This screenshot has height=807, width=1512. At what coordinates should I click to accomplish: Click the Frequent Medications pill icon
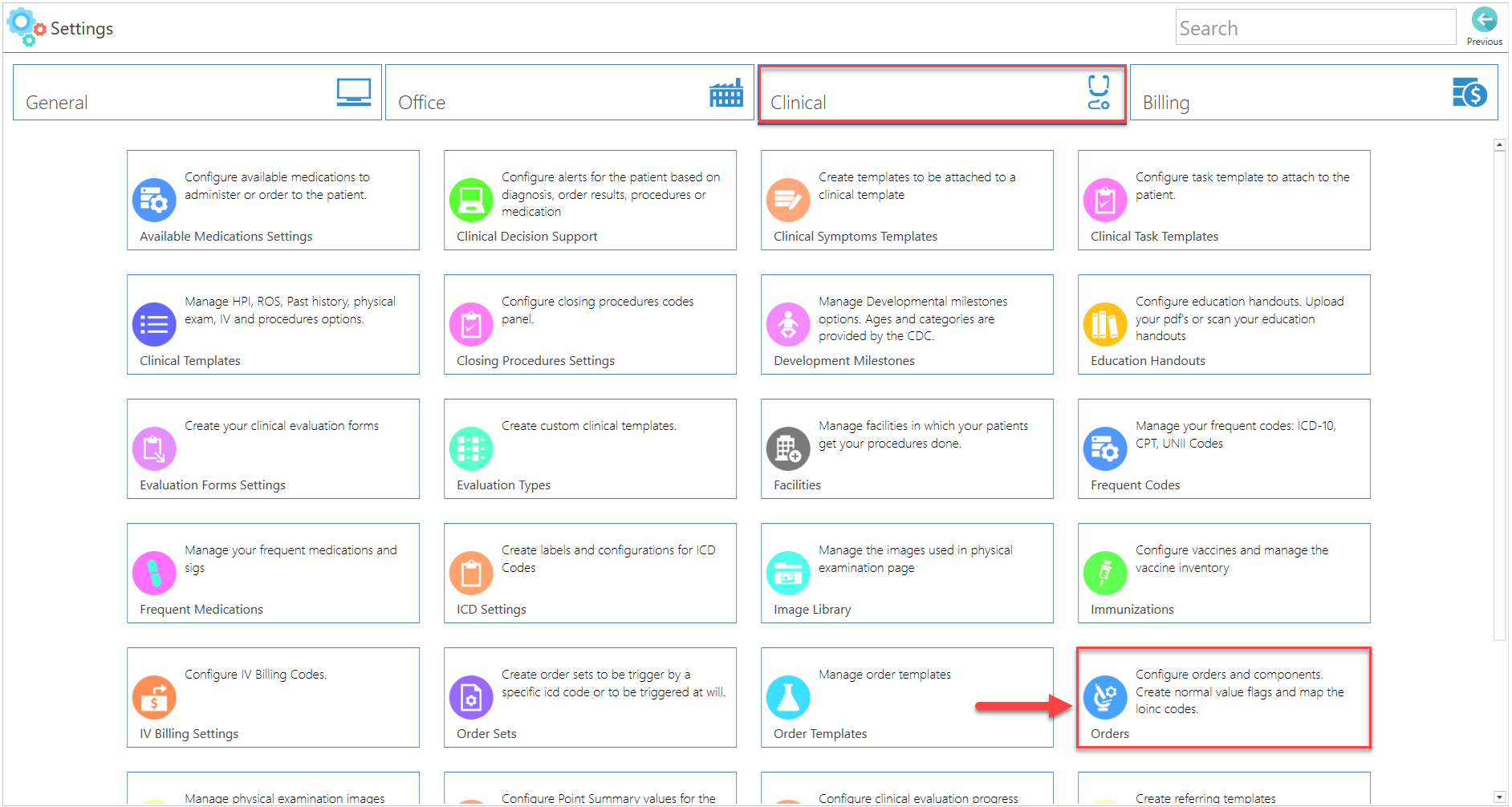click(x=154, y=573)
